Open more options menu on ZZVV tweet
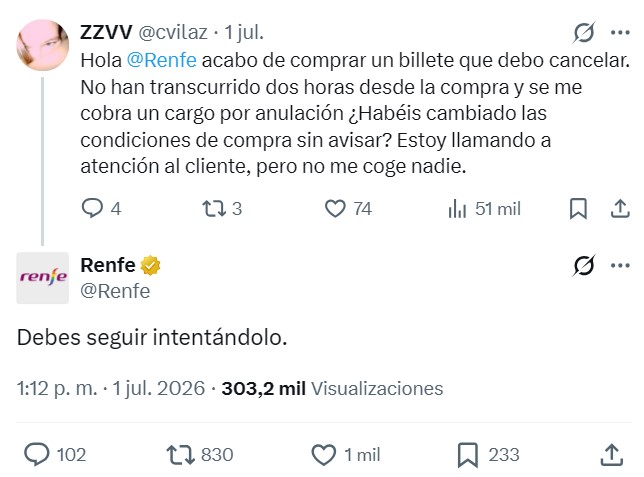Image resolution: width=644 pixels, height=477 pixels. point(620,32)
